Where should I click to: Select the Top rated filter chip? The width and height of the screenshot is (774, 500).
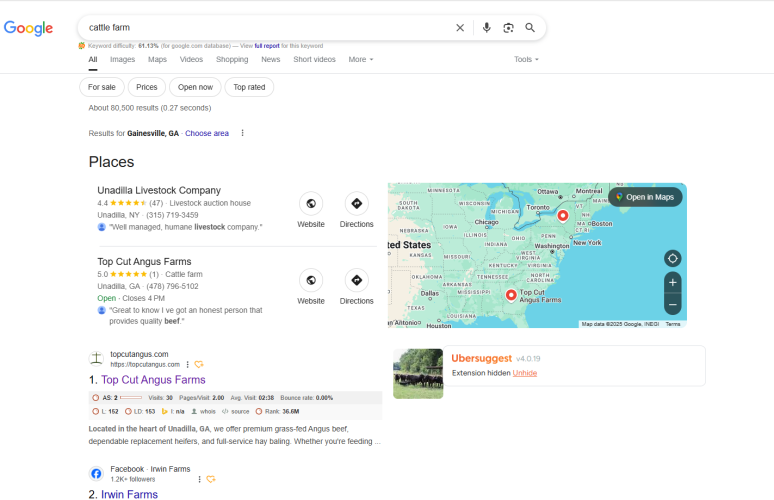249,87
